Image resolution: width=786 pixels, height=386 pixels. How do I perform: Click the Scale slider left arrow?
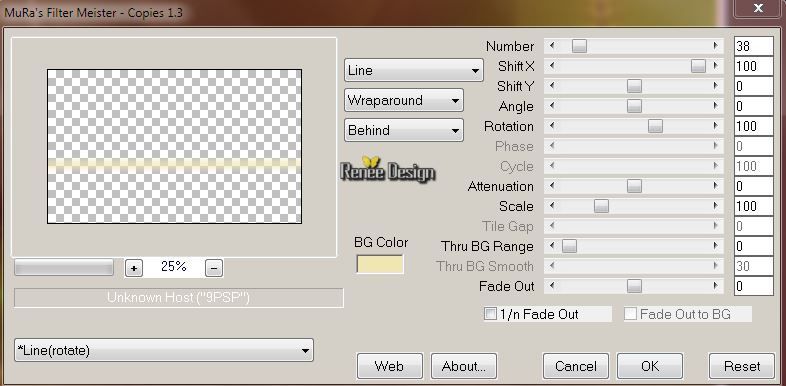[x=552, y=206]
